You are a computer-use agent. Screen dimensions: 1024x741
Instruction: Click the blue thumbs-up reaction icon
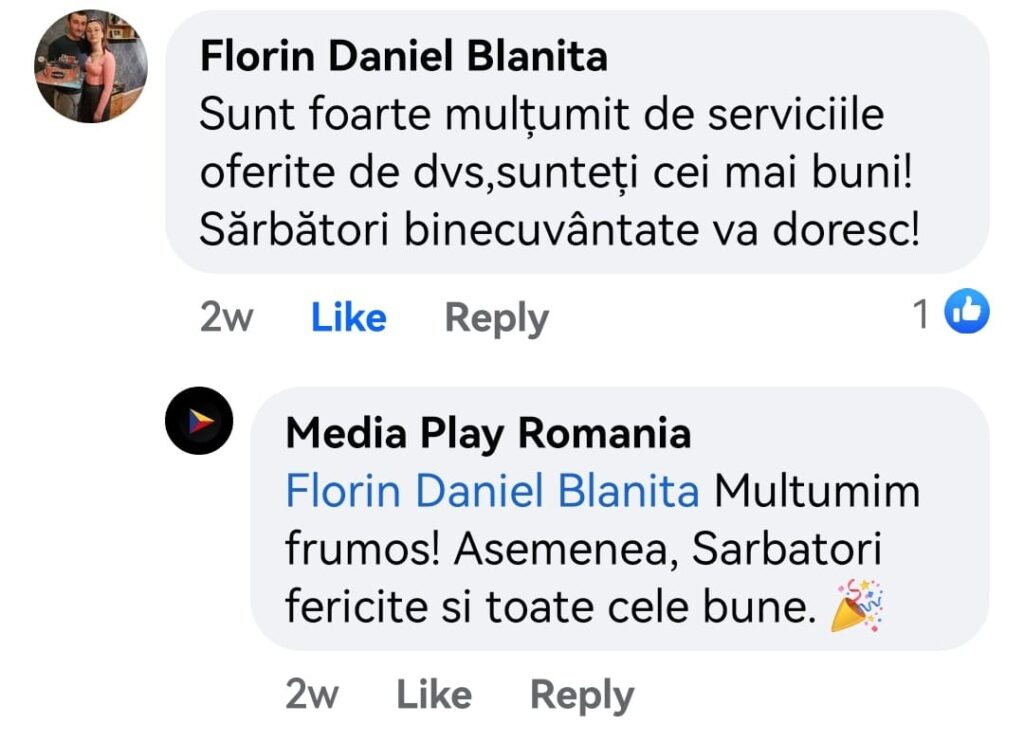click(x=967, y=313)
